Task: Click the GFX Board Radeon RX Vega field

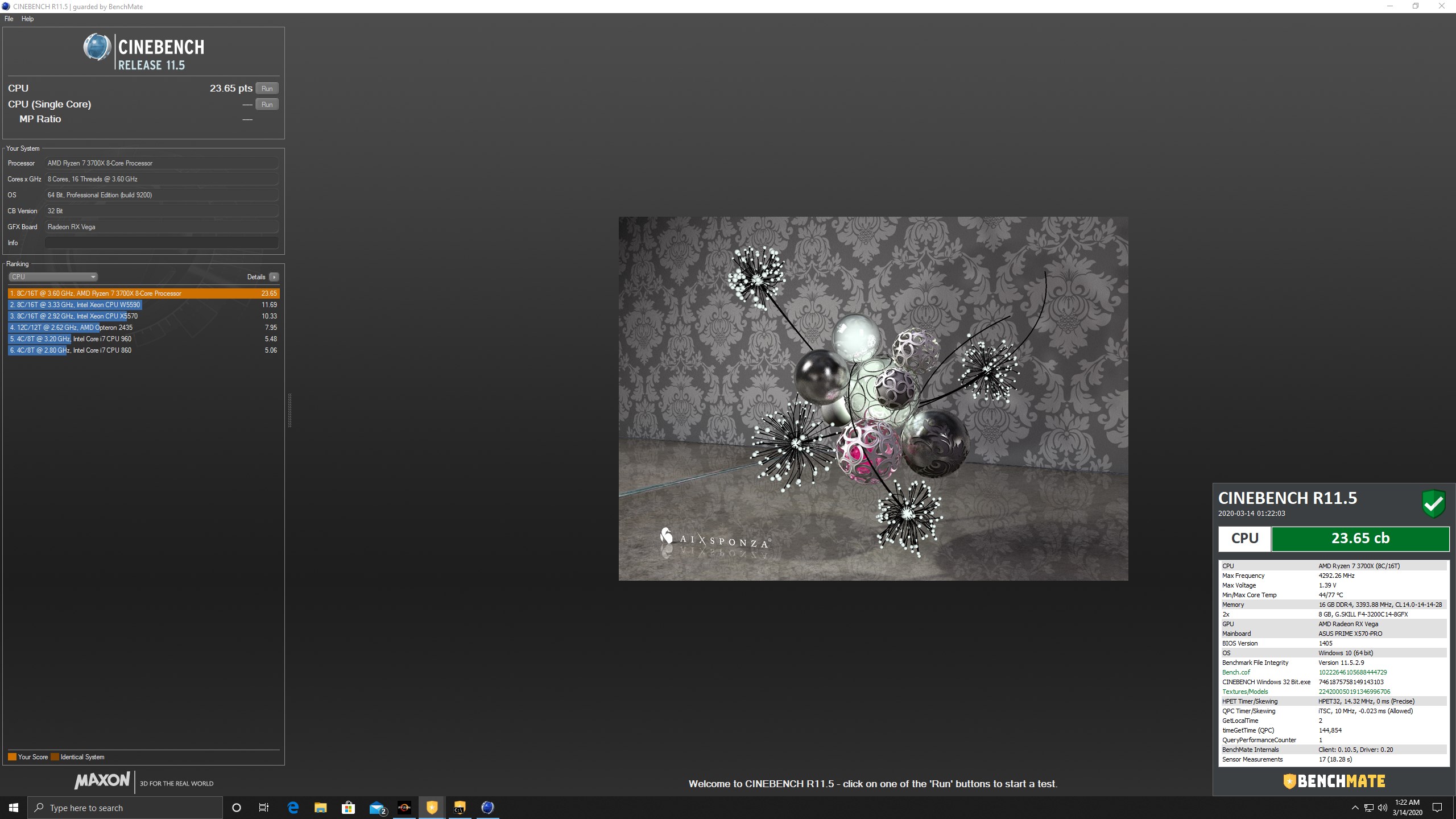Action: point(162,227)
